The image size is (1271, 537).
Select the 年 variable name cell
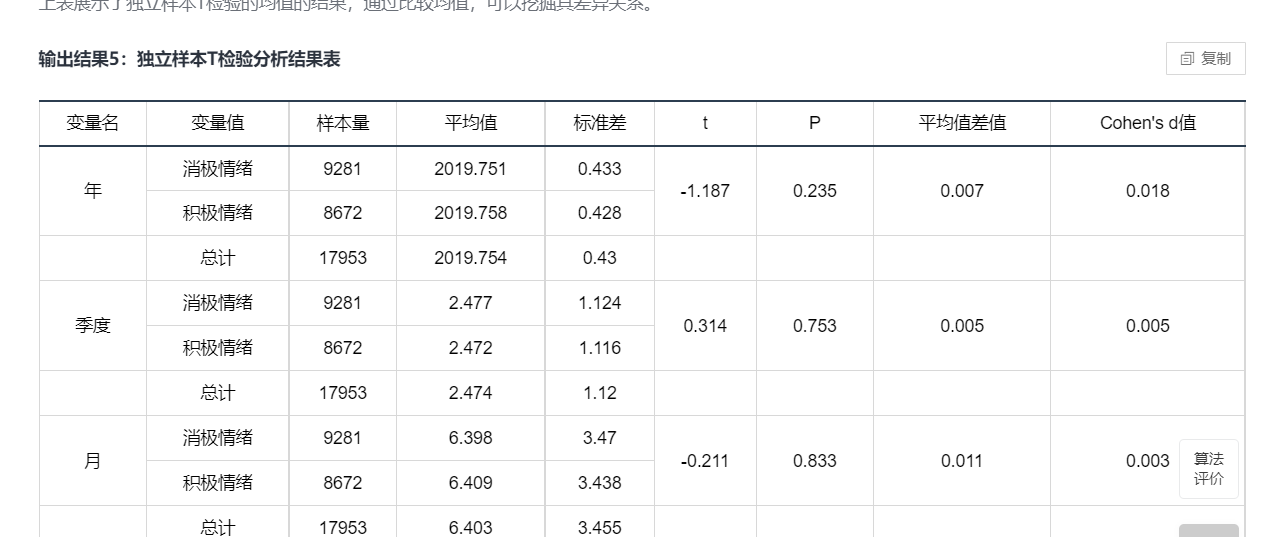coord(93,191)
